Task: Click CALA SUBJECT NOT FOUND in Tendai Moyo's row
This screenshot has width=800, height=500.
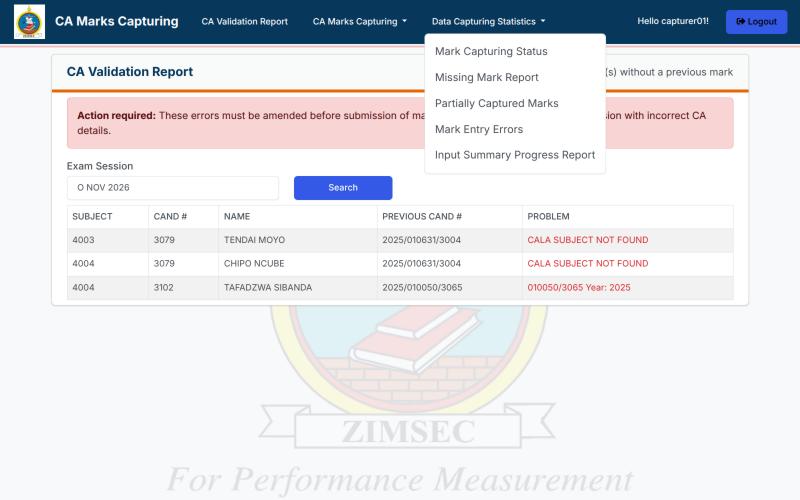Action: coord(588,240)
